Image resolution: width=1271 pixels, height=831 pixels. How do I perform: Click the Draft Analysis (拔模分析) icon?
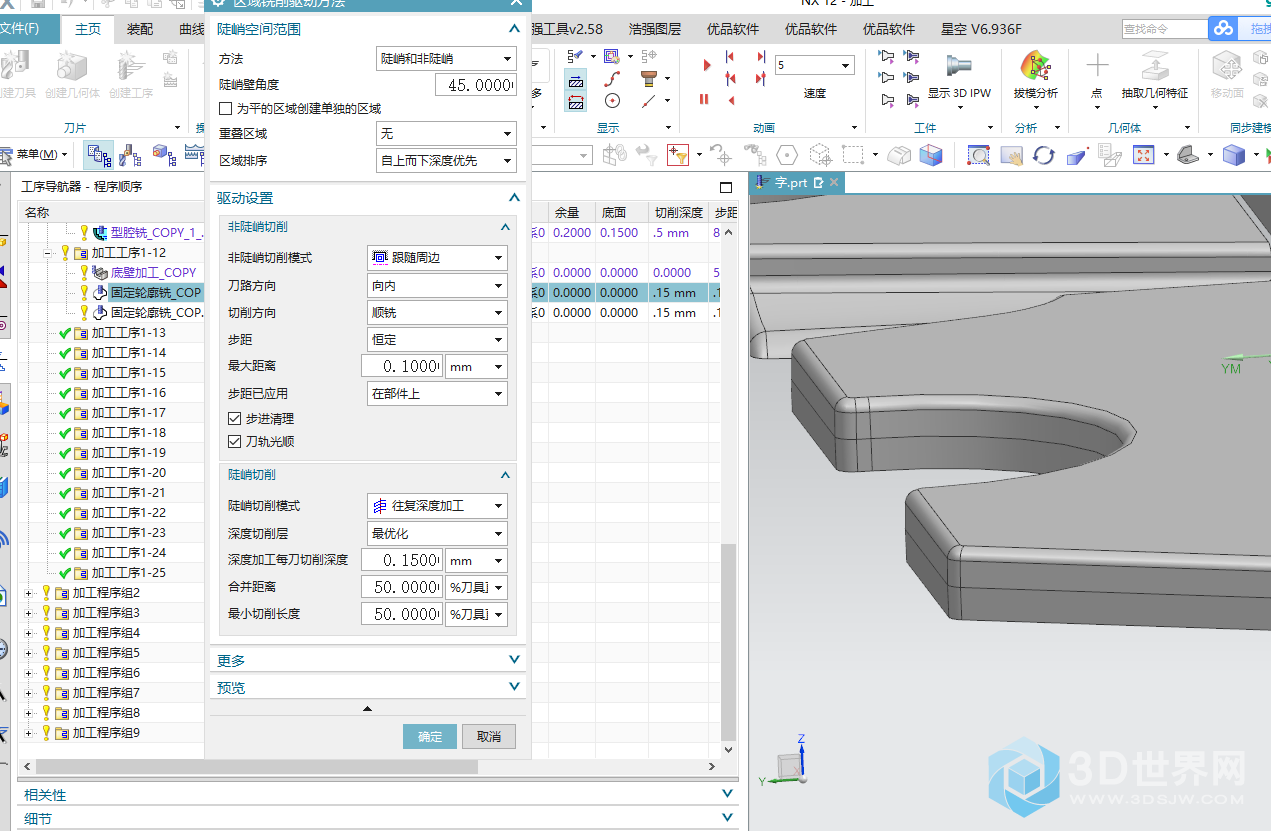pyautogui.click(x=1035, y=68)
